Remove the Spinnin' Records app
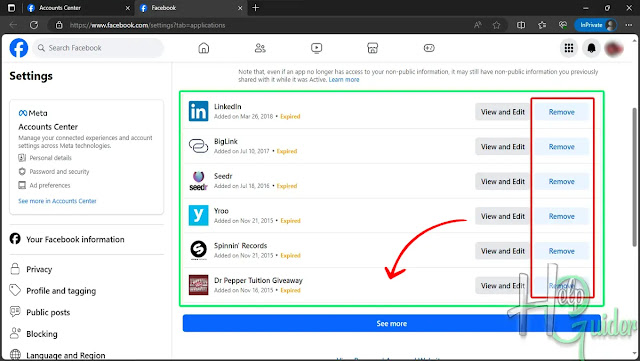This screenshot has width=640, height=361. click(562, 251)
